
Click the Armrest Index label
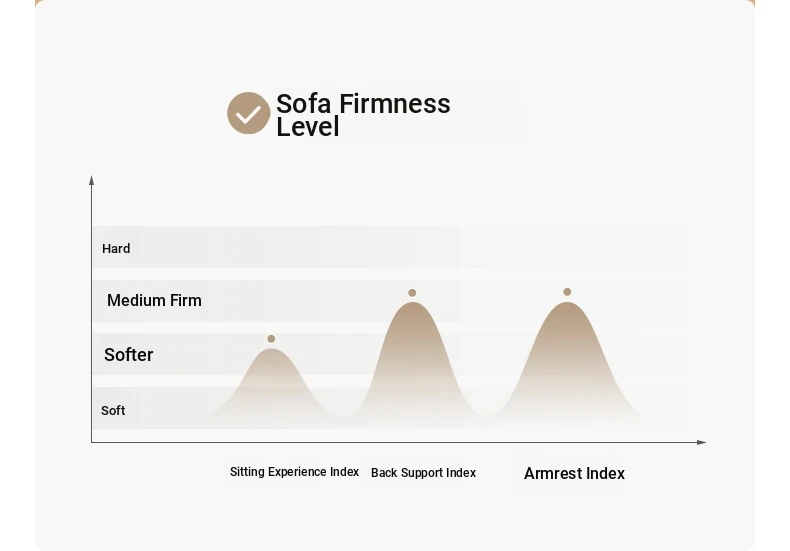tap(574, 473)
